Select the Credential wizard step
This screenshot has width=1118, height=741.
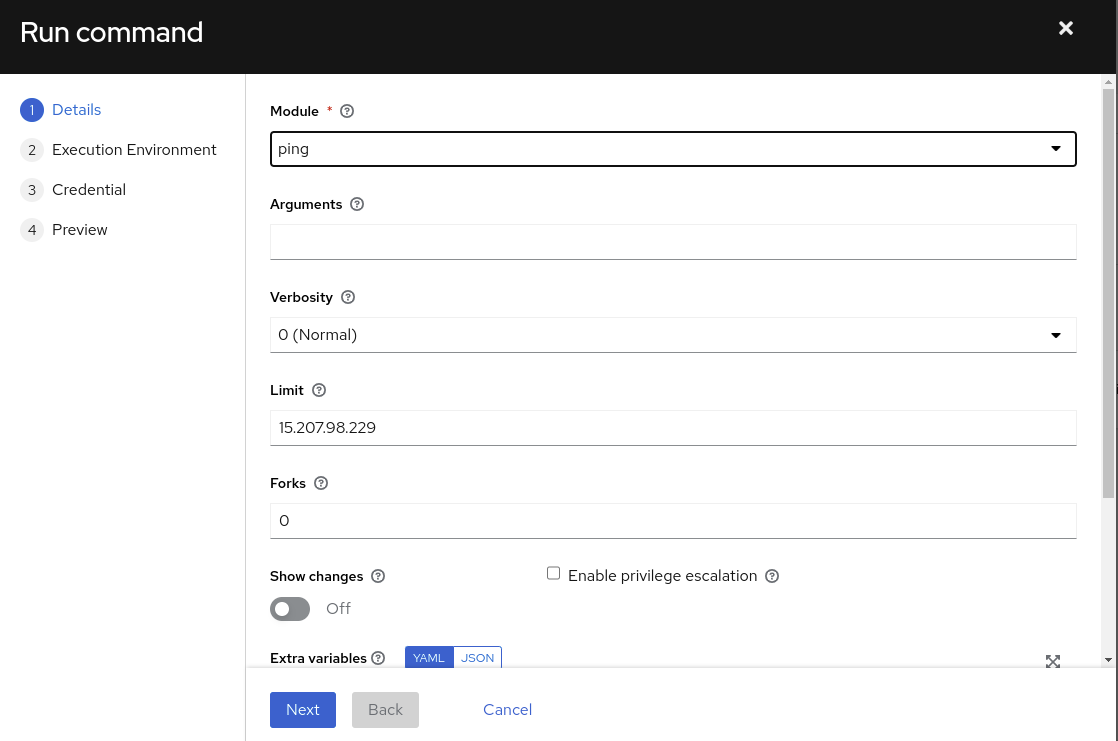coord(89,190)
